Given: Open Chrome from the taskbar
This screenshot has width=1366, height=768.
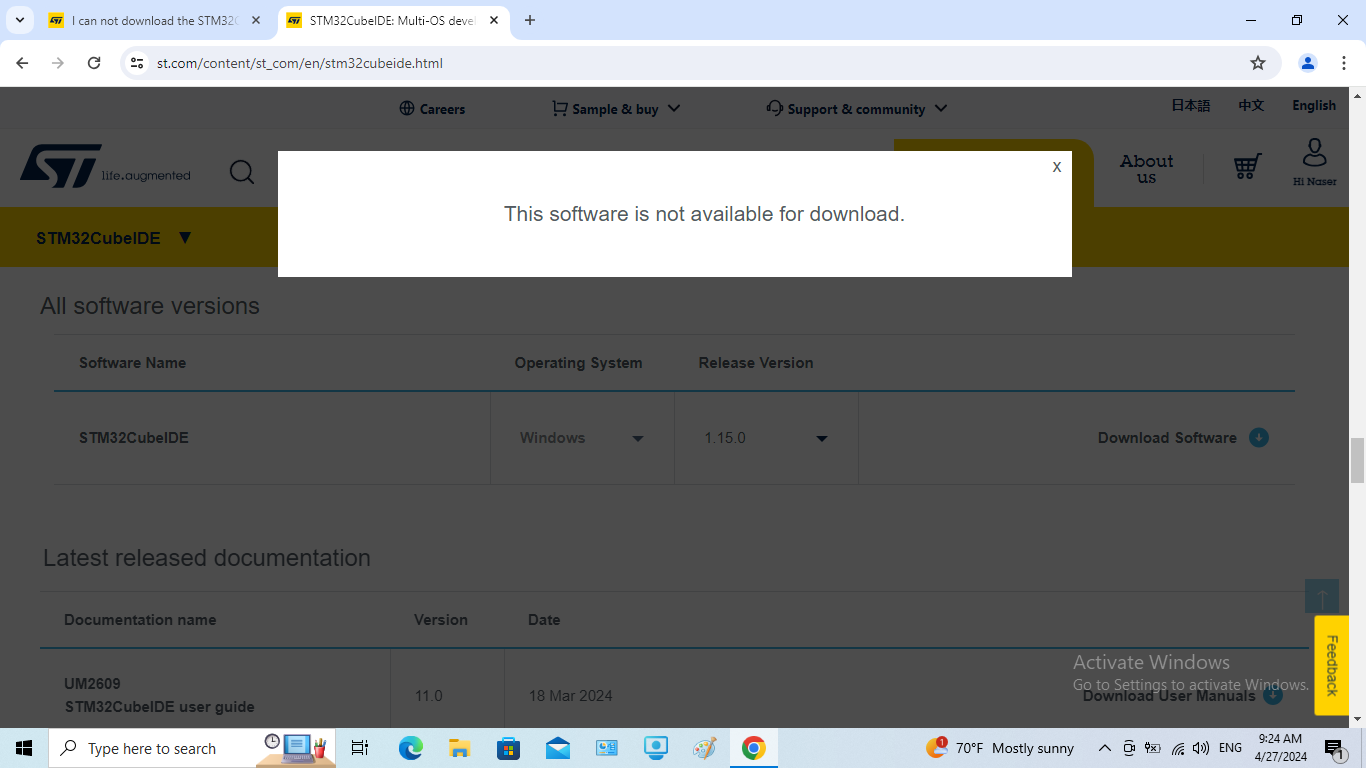Looking at the screenshot, I should (753, 747).
